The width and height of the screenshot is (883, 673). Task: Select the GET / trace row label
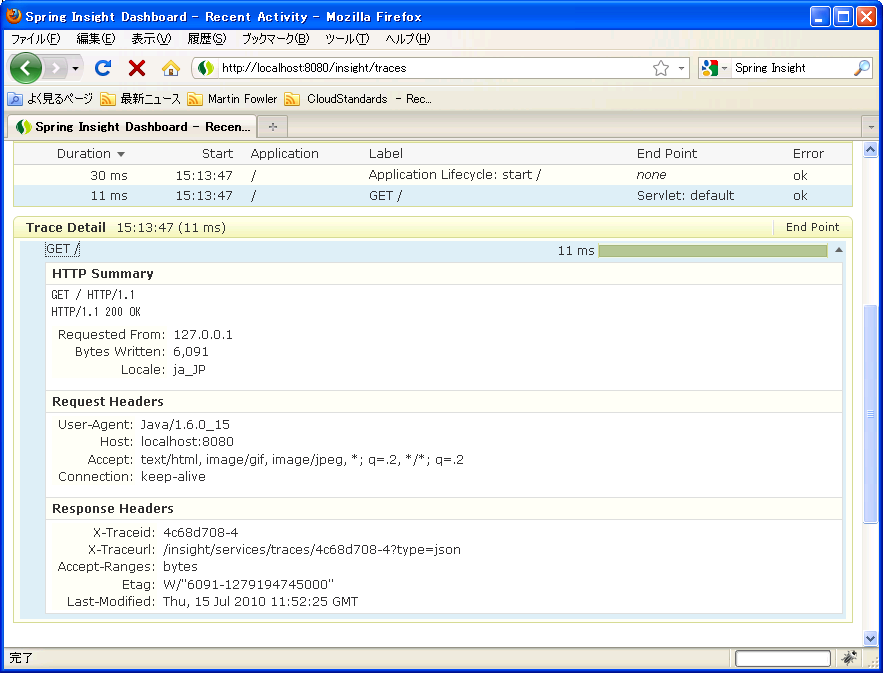tap(385, 196)
